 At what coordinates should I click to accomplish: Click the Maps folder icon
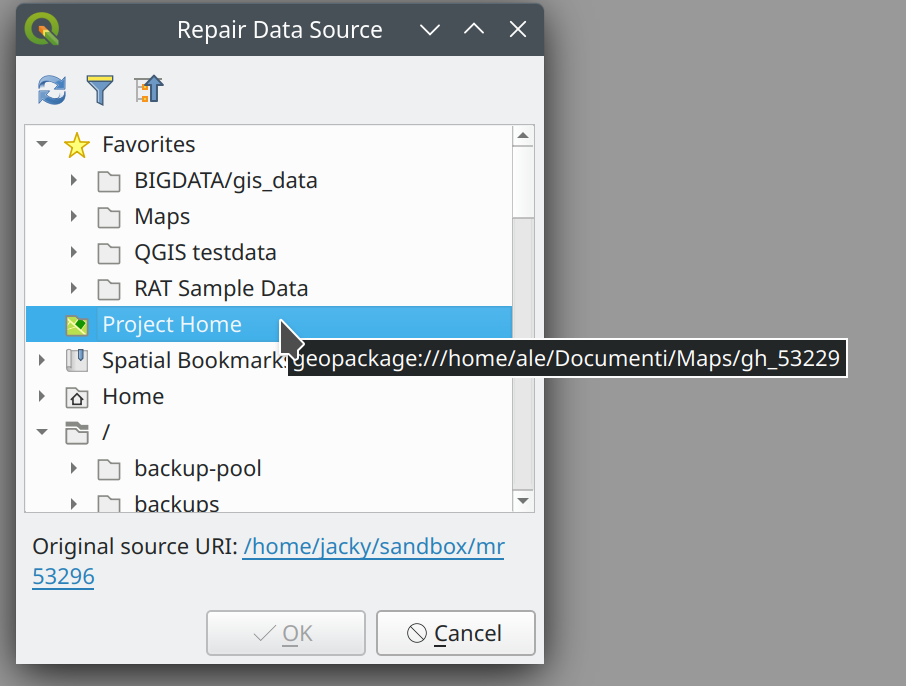point(109,216)
